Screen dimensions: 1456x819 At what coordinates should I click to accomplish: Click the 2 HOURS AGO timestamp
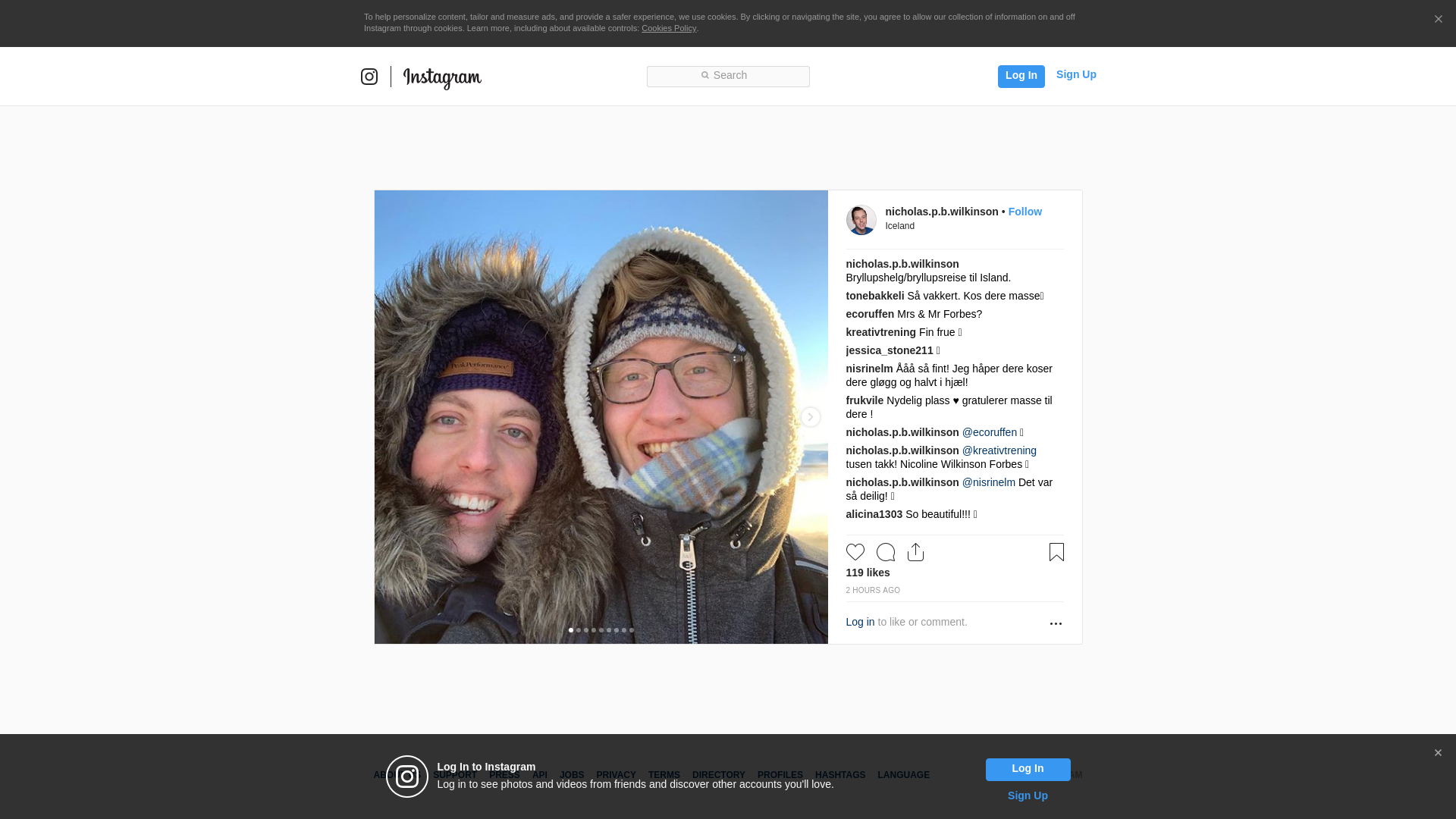tap(873, 590)
